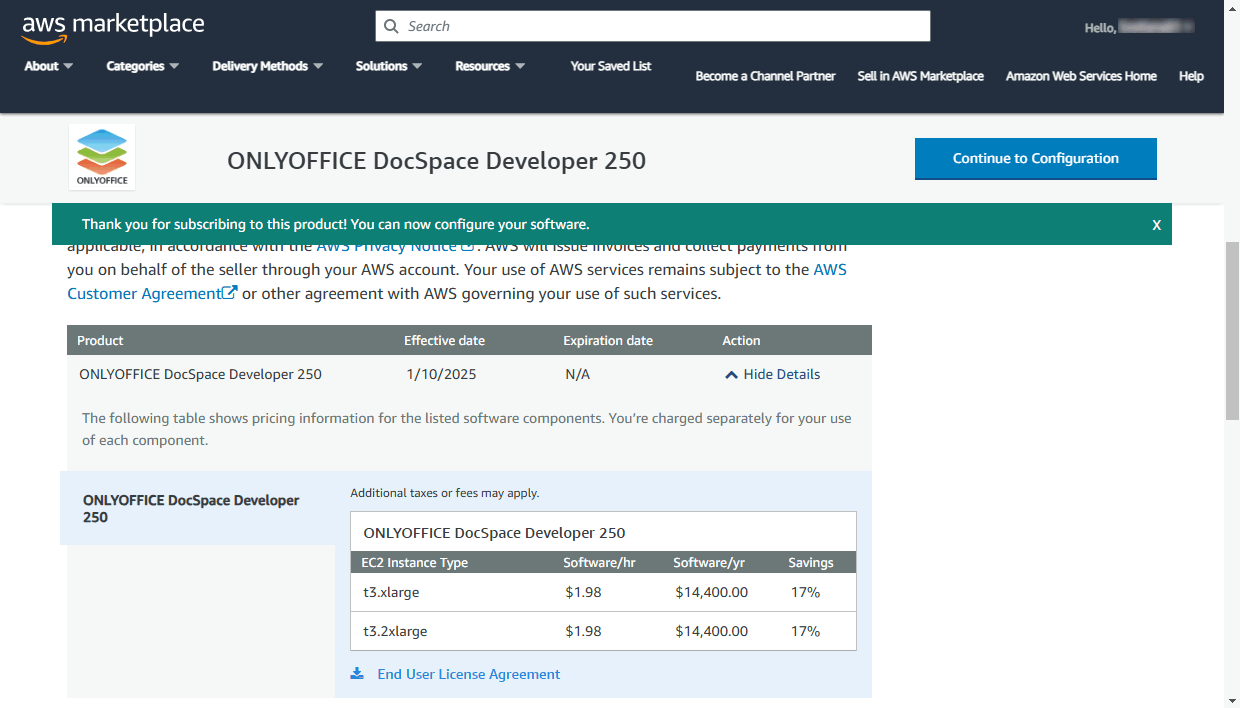Open Become a Channel Partner link
Image resolution: width=1240 pixels, height=708 pixels.
pyautogui.click(x=765, y=76)
